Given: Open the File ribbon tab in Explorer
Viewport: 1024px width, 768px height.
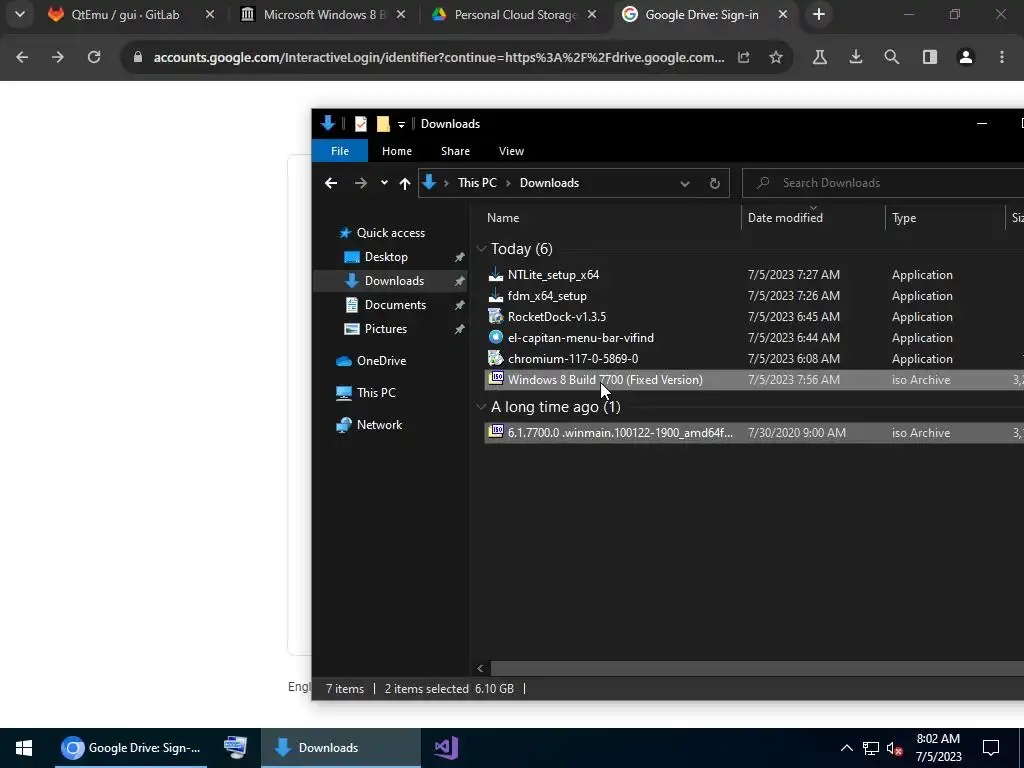Looking at the screenshot, I should click(340, 151).
